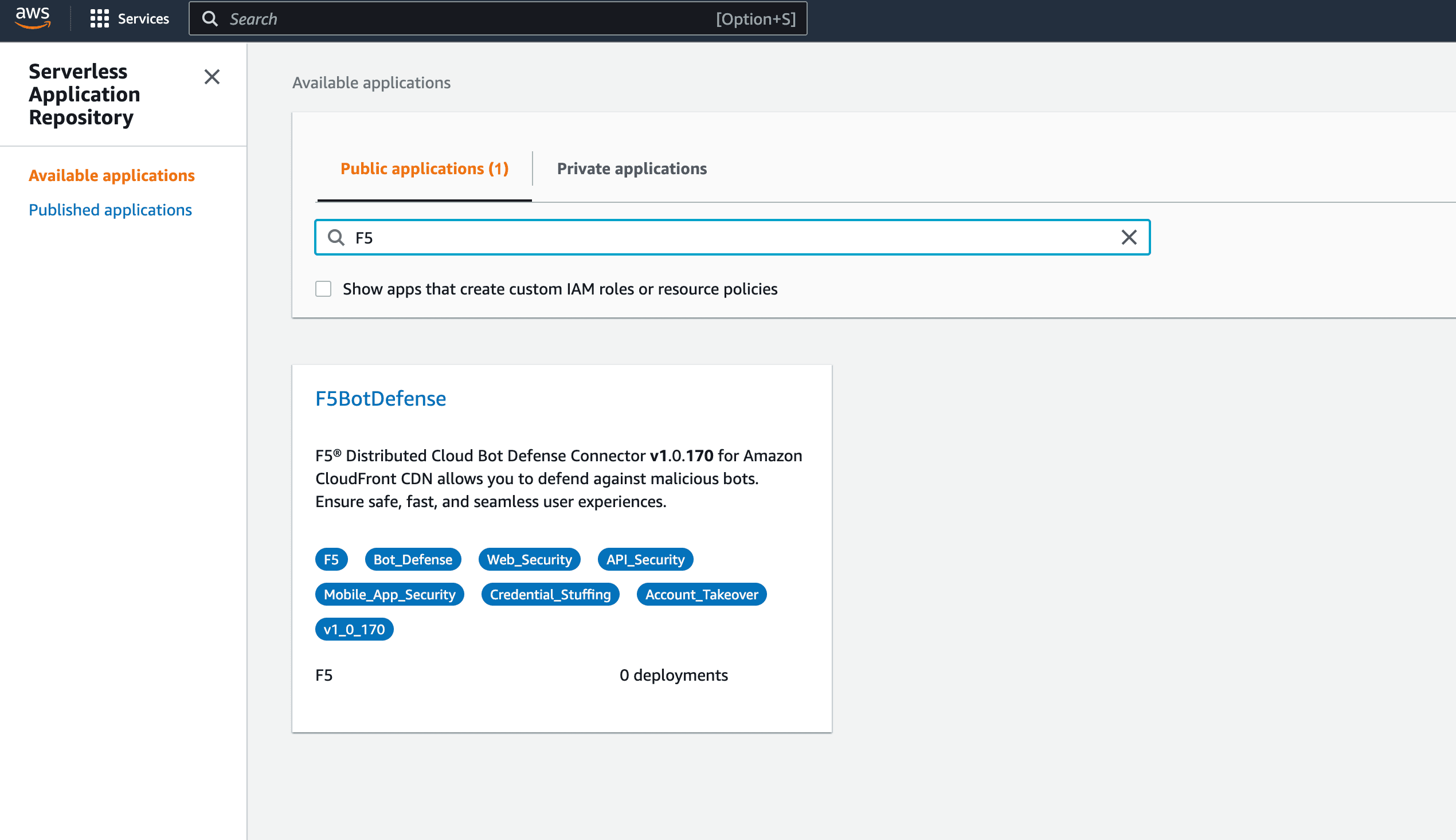The image size is (1456, 840).
Task: Click the Web_Security tag
Action: pyautogui.click(x=529, y=559)
